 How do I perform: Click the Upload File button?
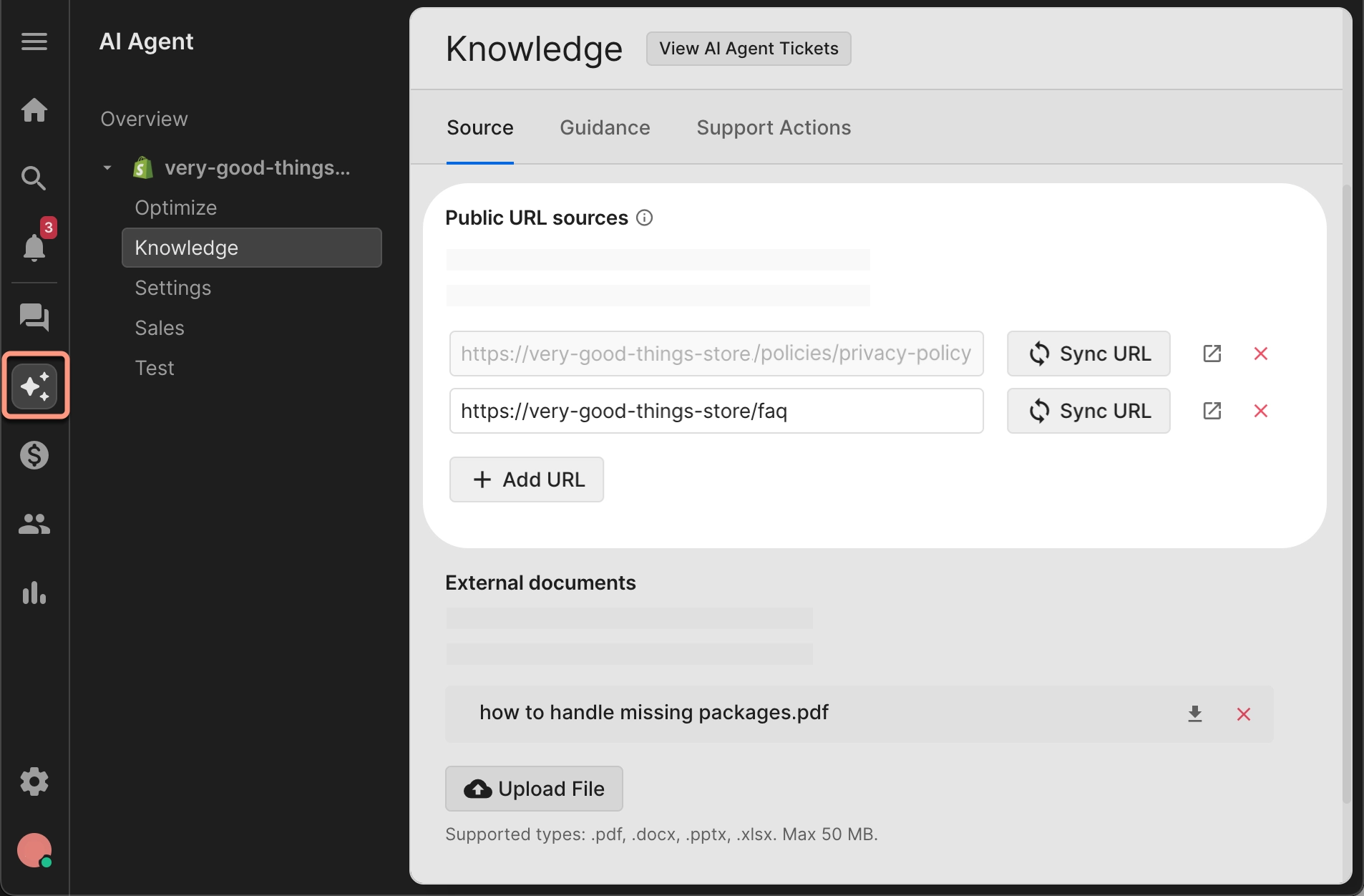coord(533,789)
